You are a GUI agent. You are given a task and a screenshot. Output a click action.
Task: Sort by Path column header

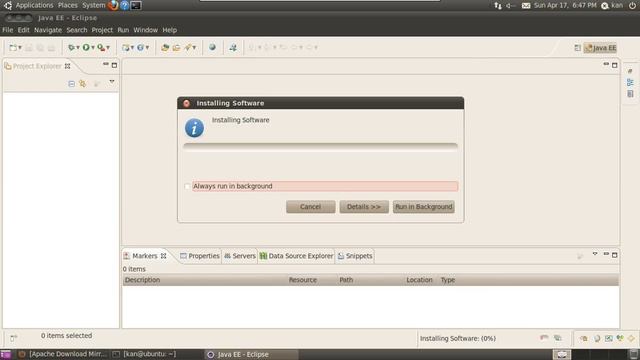pos(370,280)
